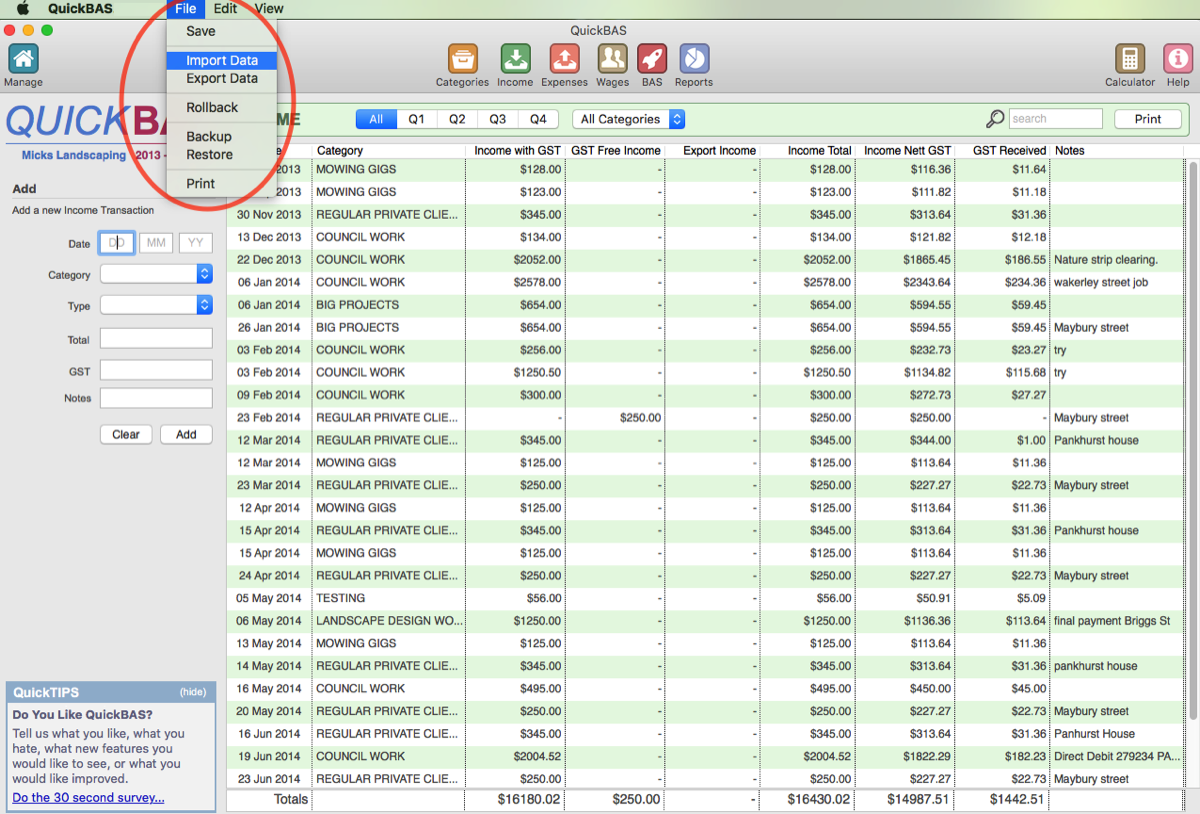Choose Import Data from File menu
The width and height of the screenshot is (1200, 814).
[222, 61]
